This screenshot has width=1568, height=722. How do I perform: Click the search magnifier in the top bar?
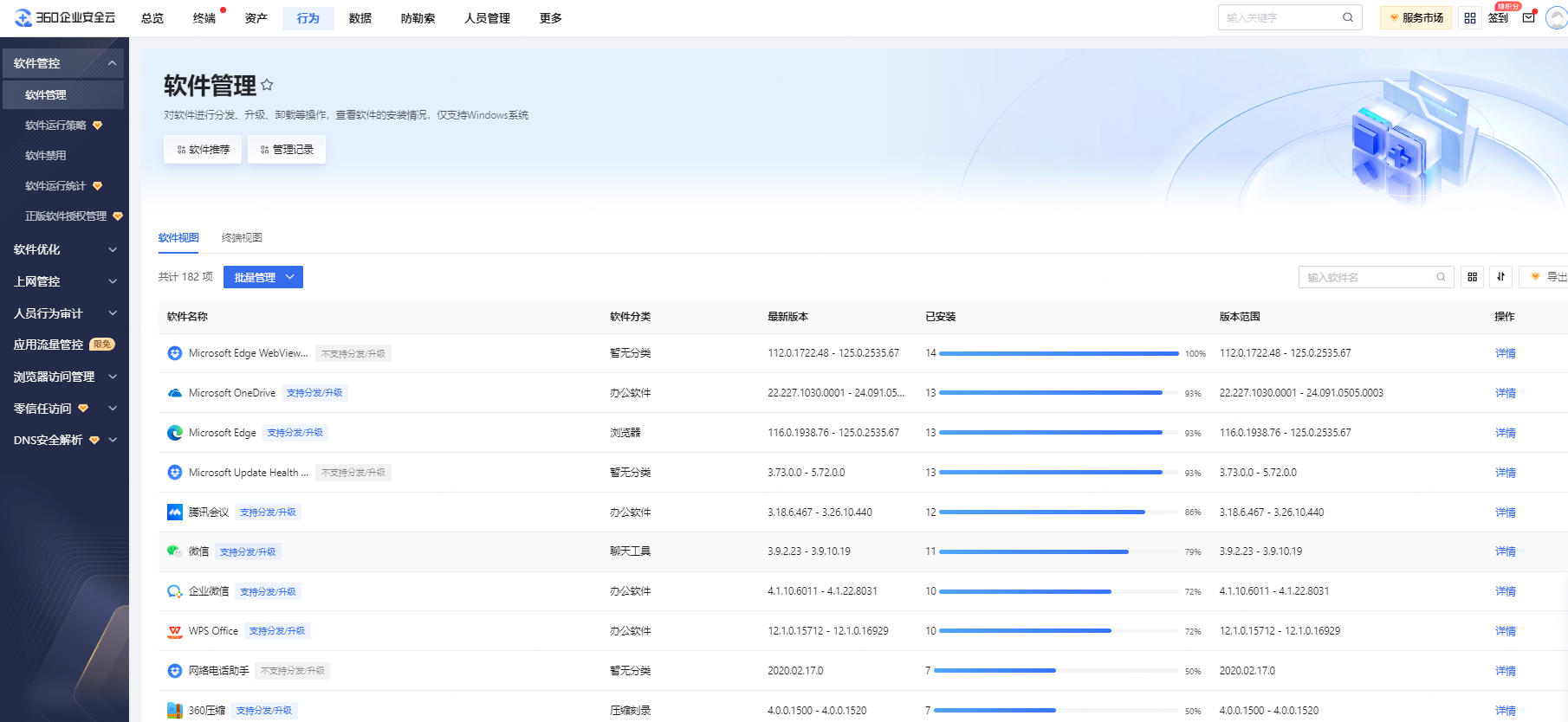tap(1348, 17)
